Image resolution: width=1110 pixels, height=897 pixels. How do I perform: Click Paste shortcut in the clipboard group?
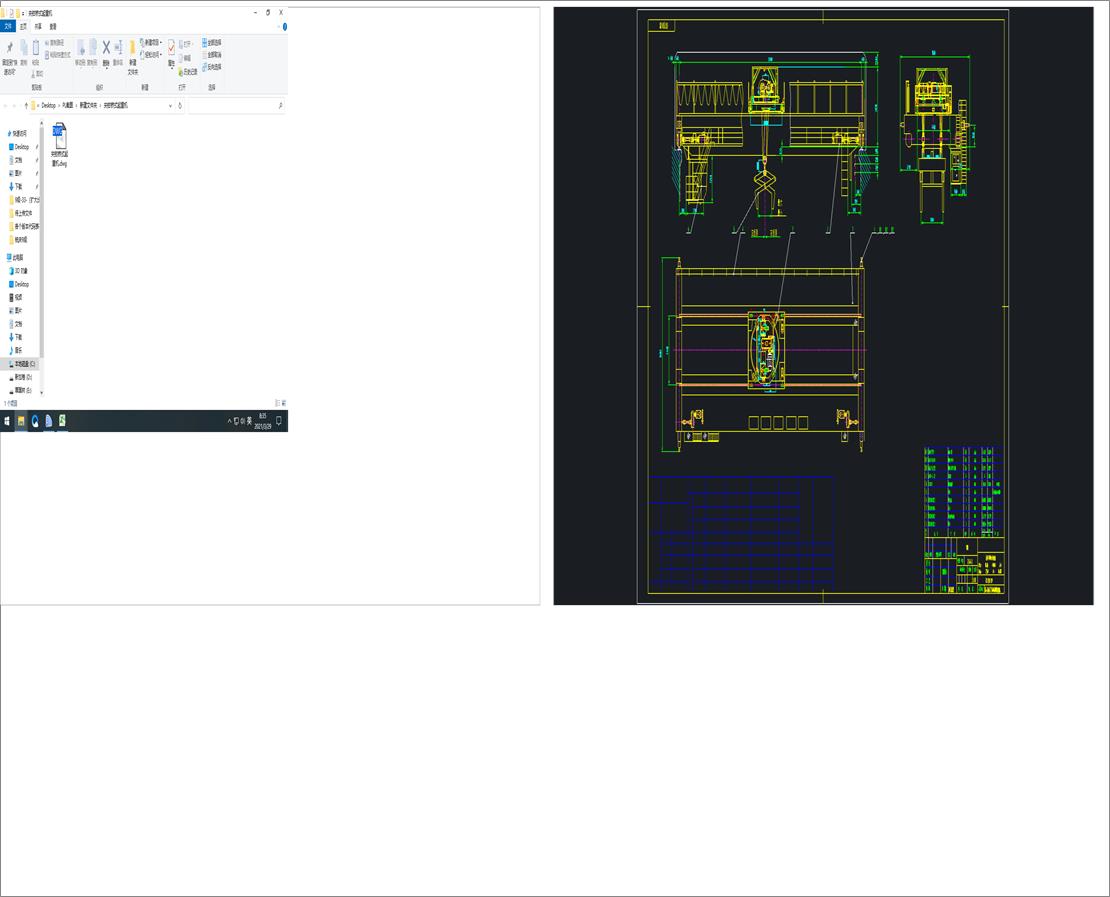pyautogui.click(x=57, y=55)
